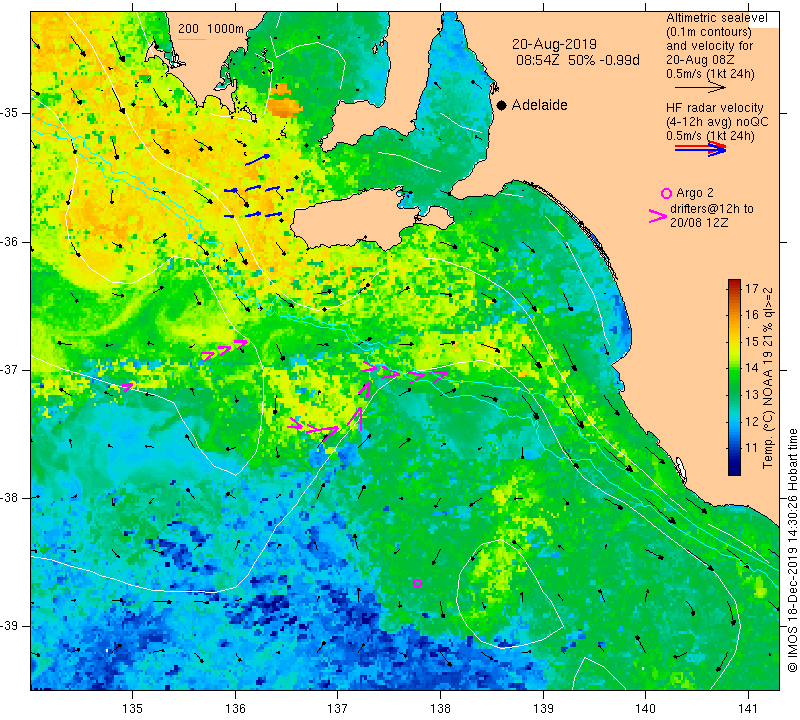This screenshot has height=720, width=800.
Task: Click the Argo 2 legend circle
Action: pos(666,193)
